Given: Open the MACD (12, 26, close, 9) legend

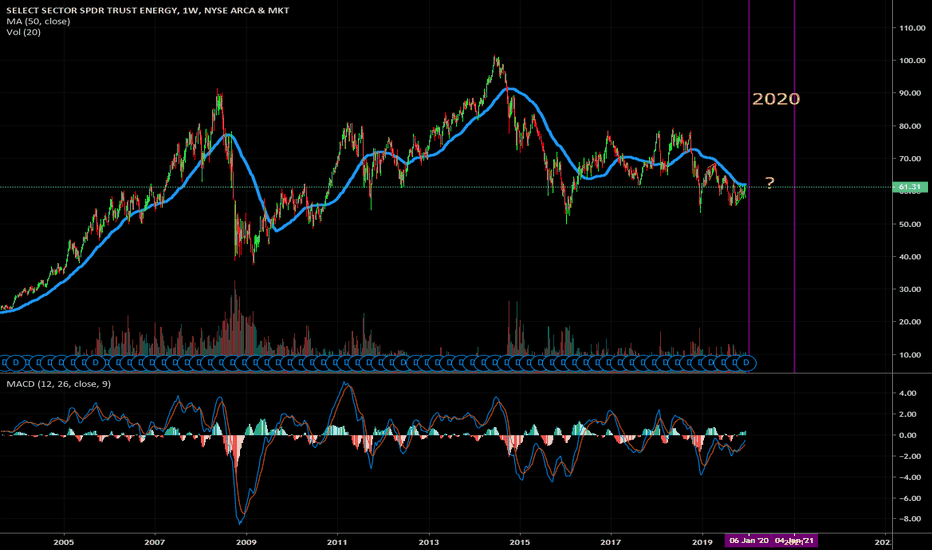Looking at the screenshot, I should (x=58, y=384).
